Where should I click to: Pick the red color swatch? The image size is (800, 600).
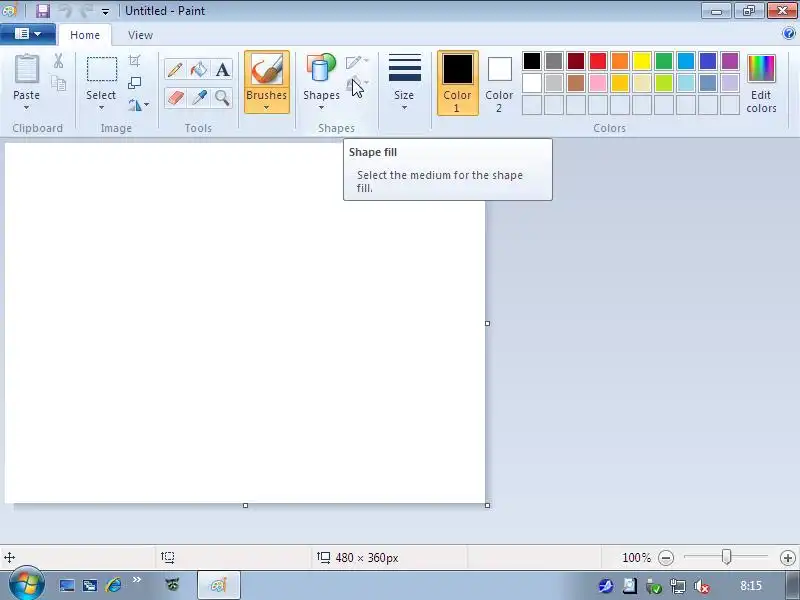pos(598,61)
